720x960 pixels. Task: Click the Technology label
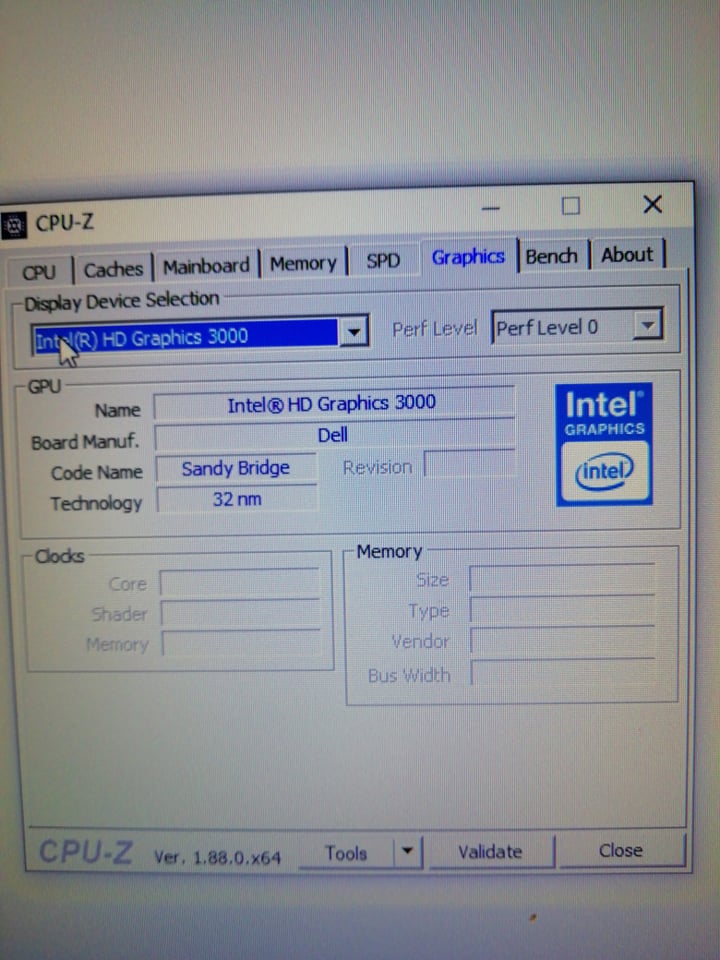click(x=96, y=503)
